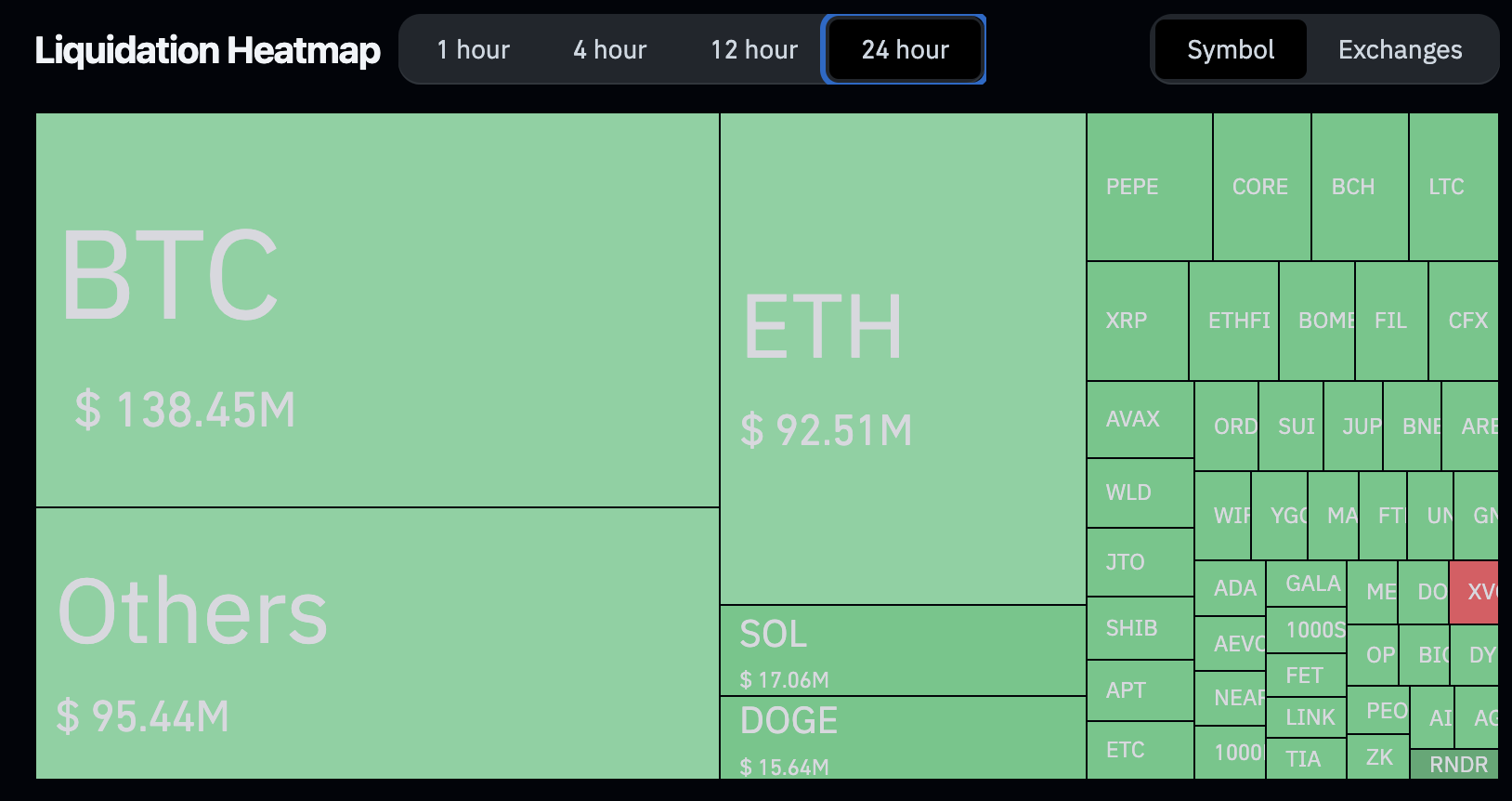
Task: Click the Liquidation Heatmap title
Action: coord(207,50)
